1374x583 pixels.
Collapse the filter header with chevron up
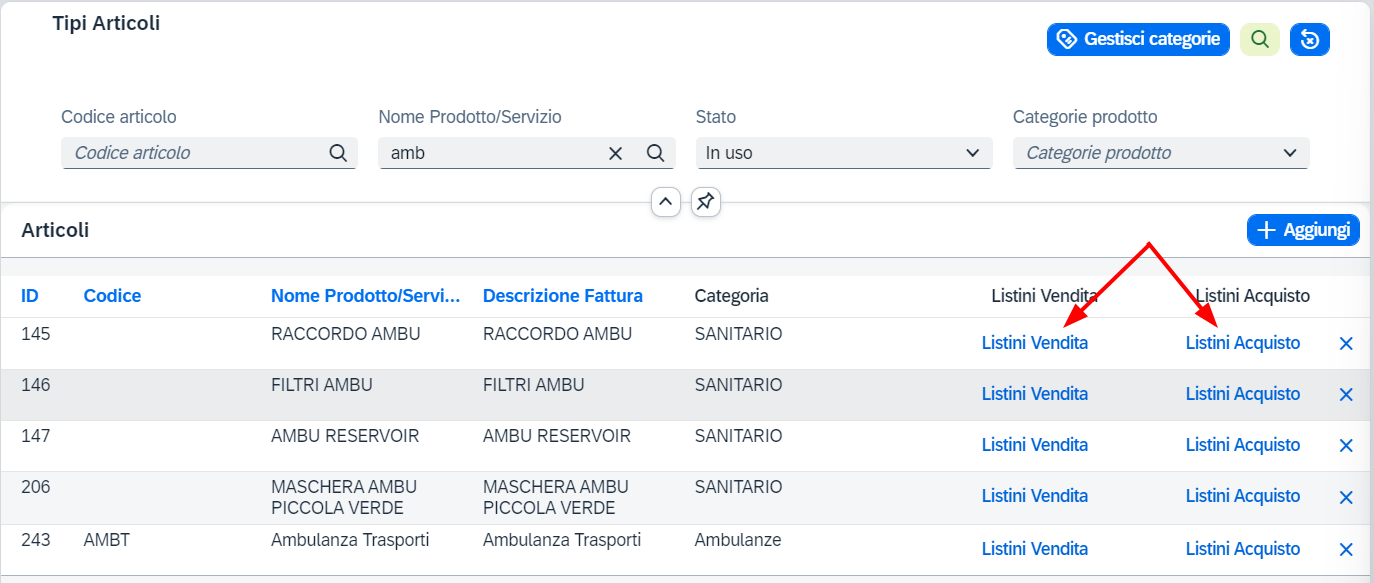(666, 201)
